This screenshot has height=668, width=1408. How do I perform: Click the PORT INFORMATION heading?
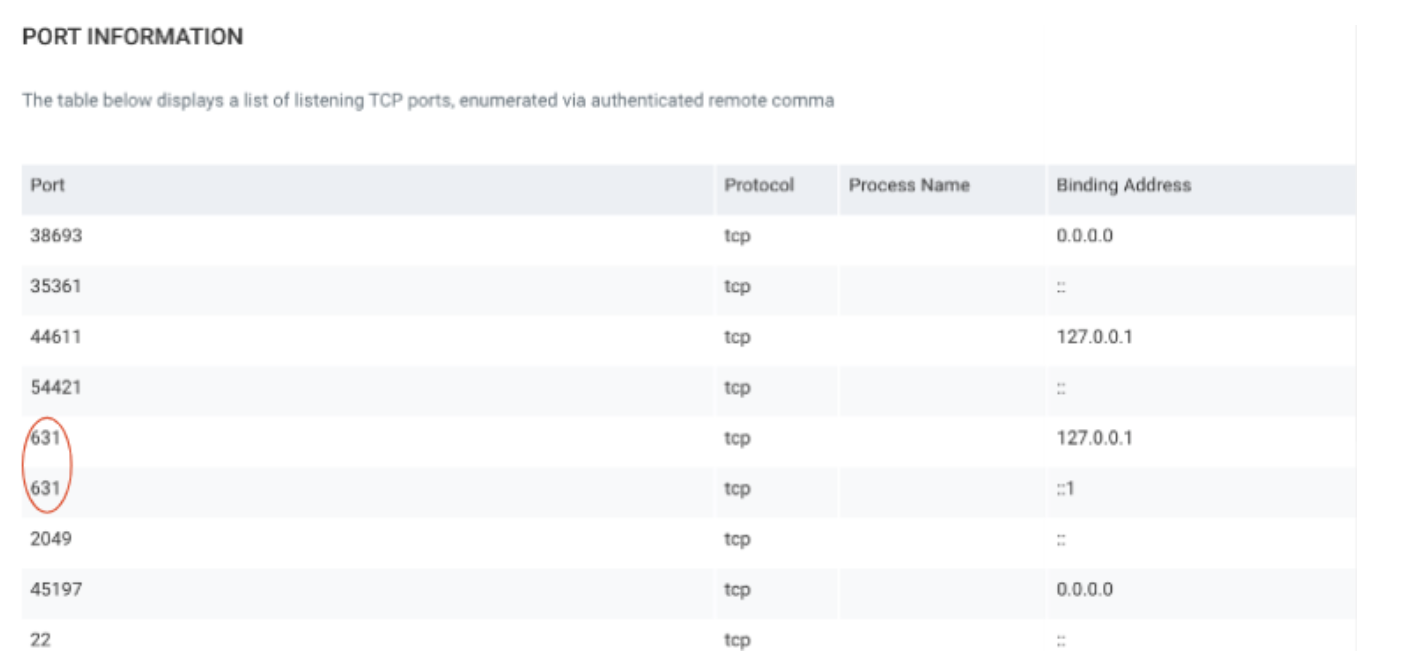tap(132, 37)
